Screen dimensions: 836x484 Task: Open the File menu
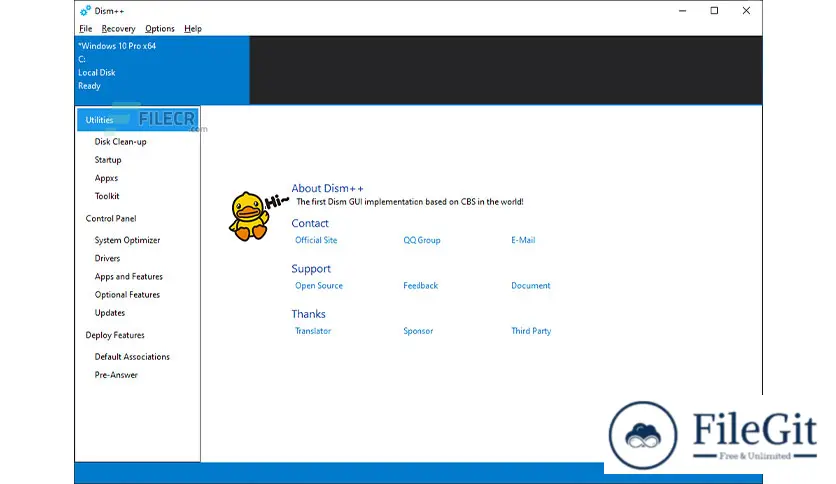(x=85, y=29)
